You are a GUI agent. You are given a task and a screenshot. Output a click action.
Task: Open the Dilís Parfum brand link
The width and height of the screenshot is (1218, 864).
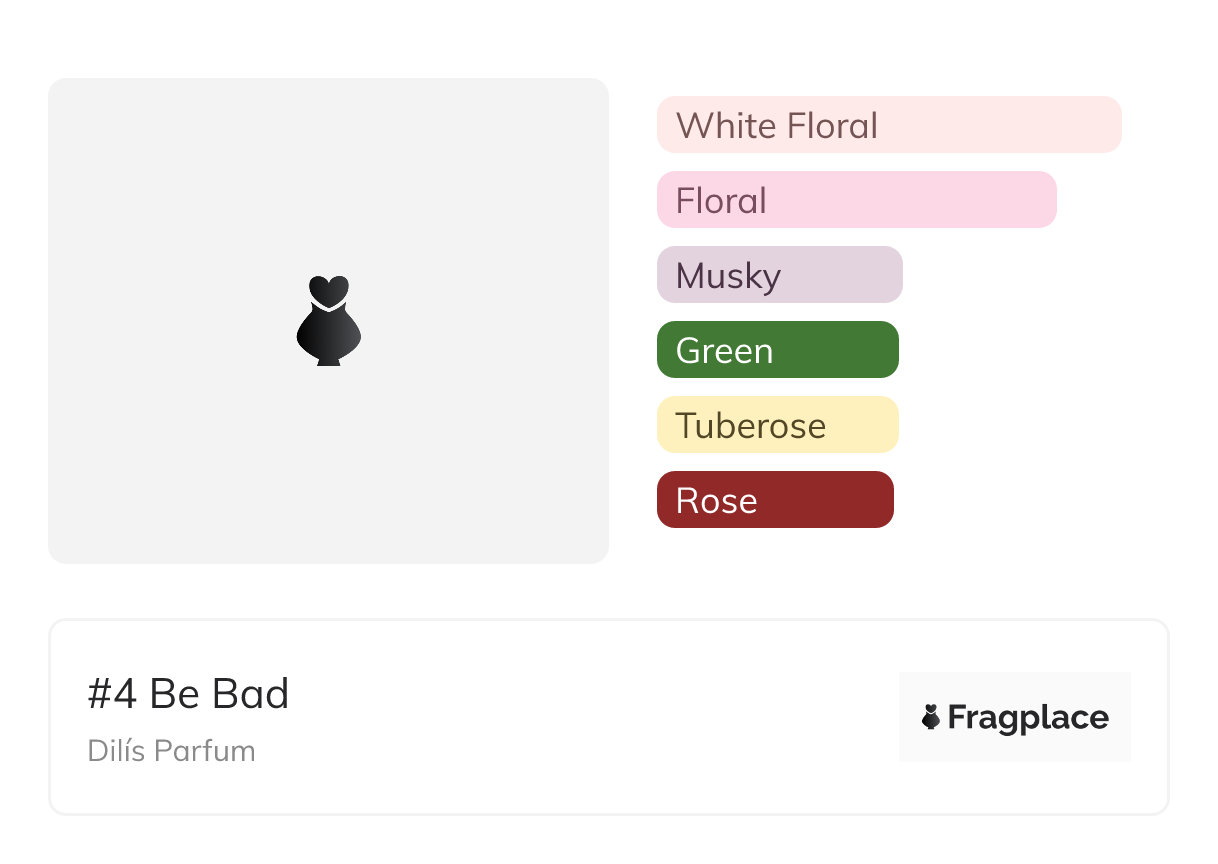(171, 751)
